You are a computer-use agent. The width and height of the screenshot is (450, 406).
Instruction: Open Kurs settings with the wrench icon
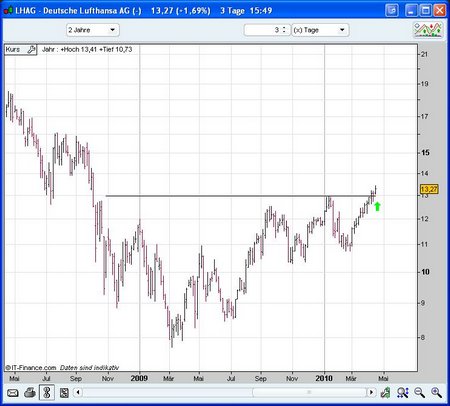click(x=31, y=50)
